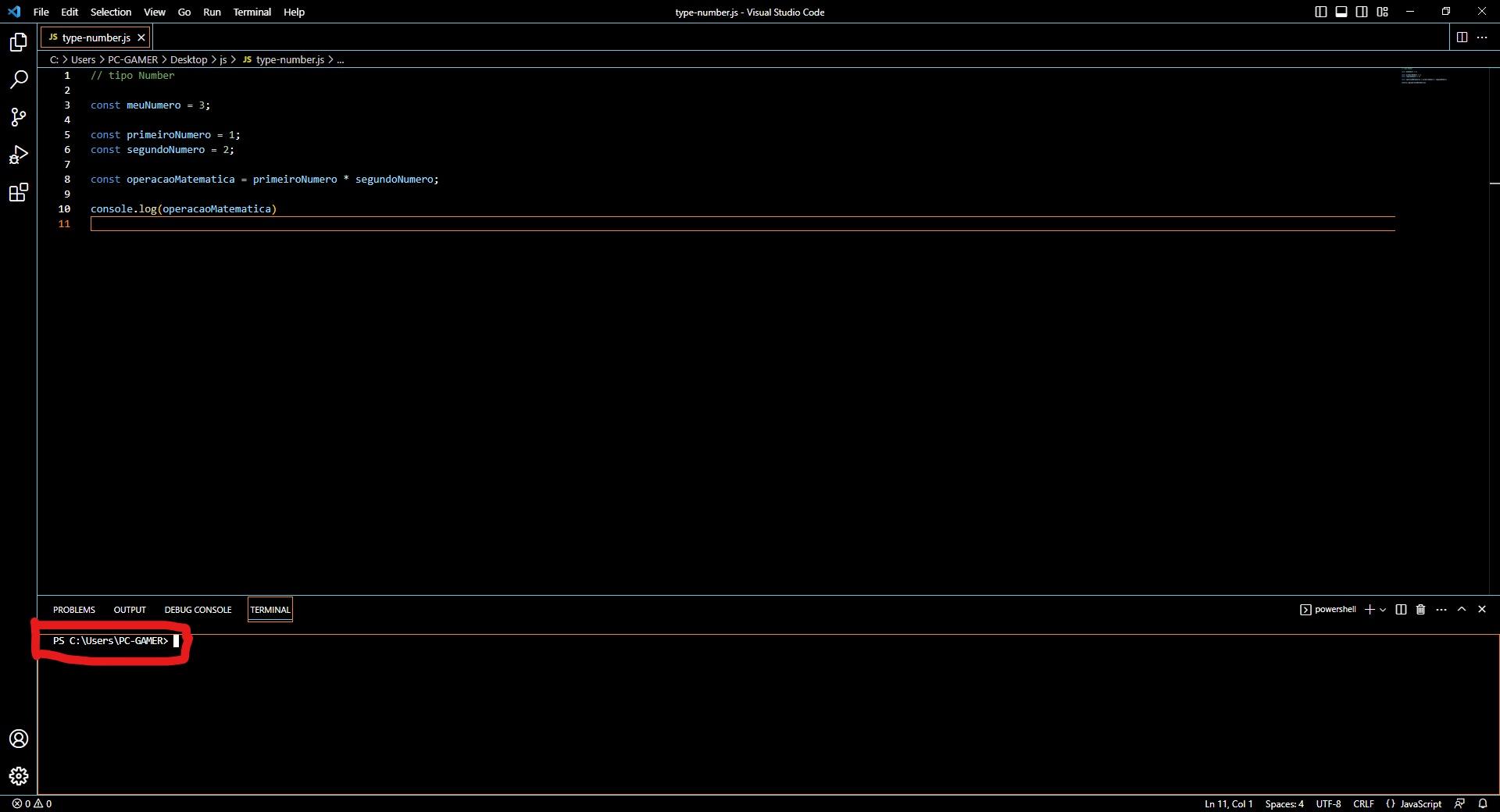Open notifications bell in status bar
The width and height of the screenshot is (1500, 812).
(1483, 803)
